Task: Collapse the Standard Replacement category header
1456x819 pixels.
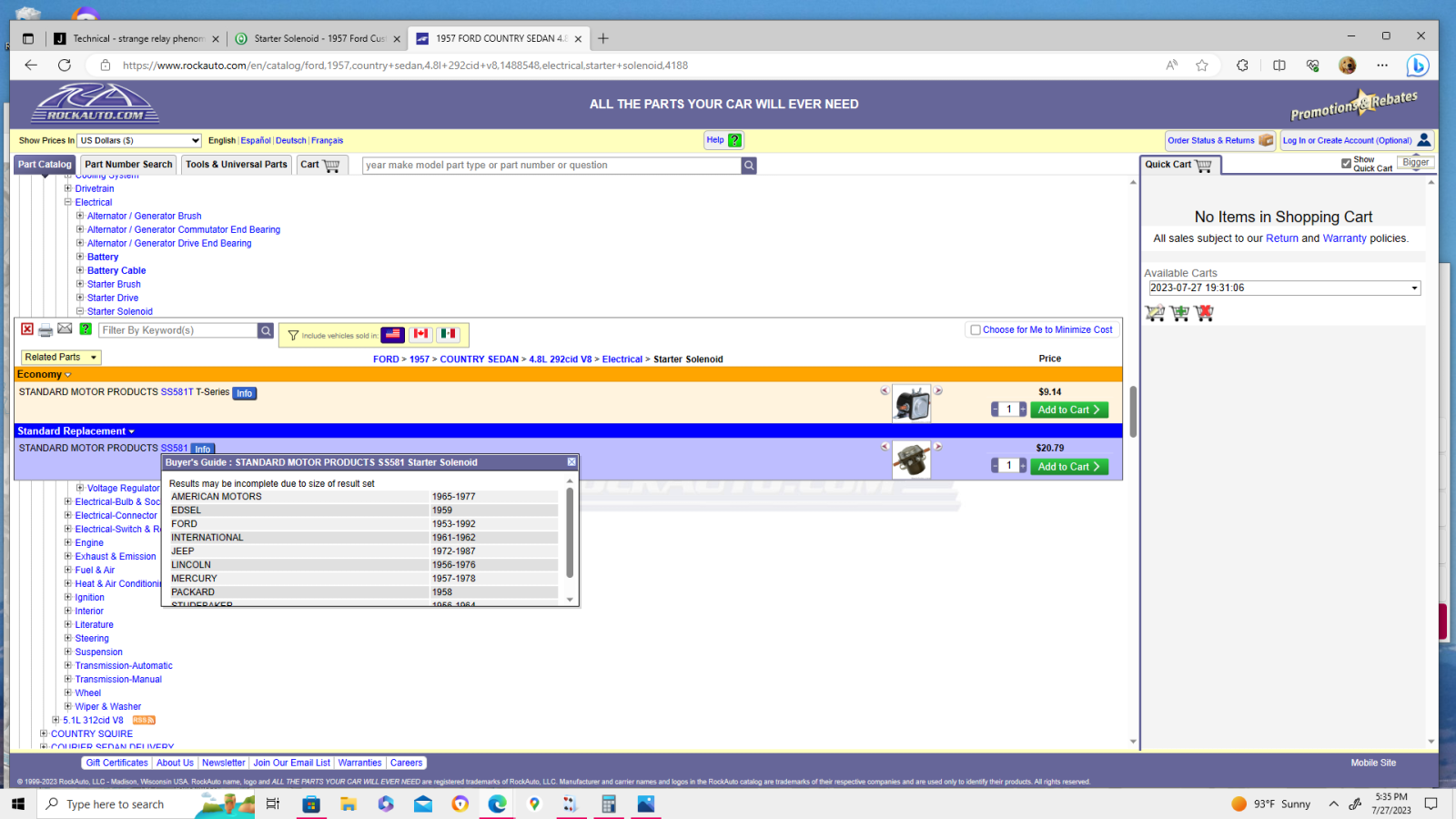Action: [x=76, y=431]
